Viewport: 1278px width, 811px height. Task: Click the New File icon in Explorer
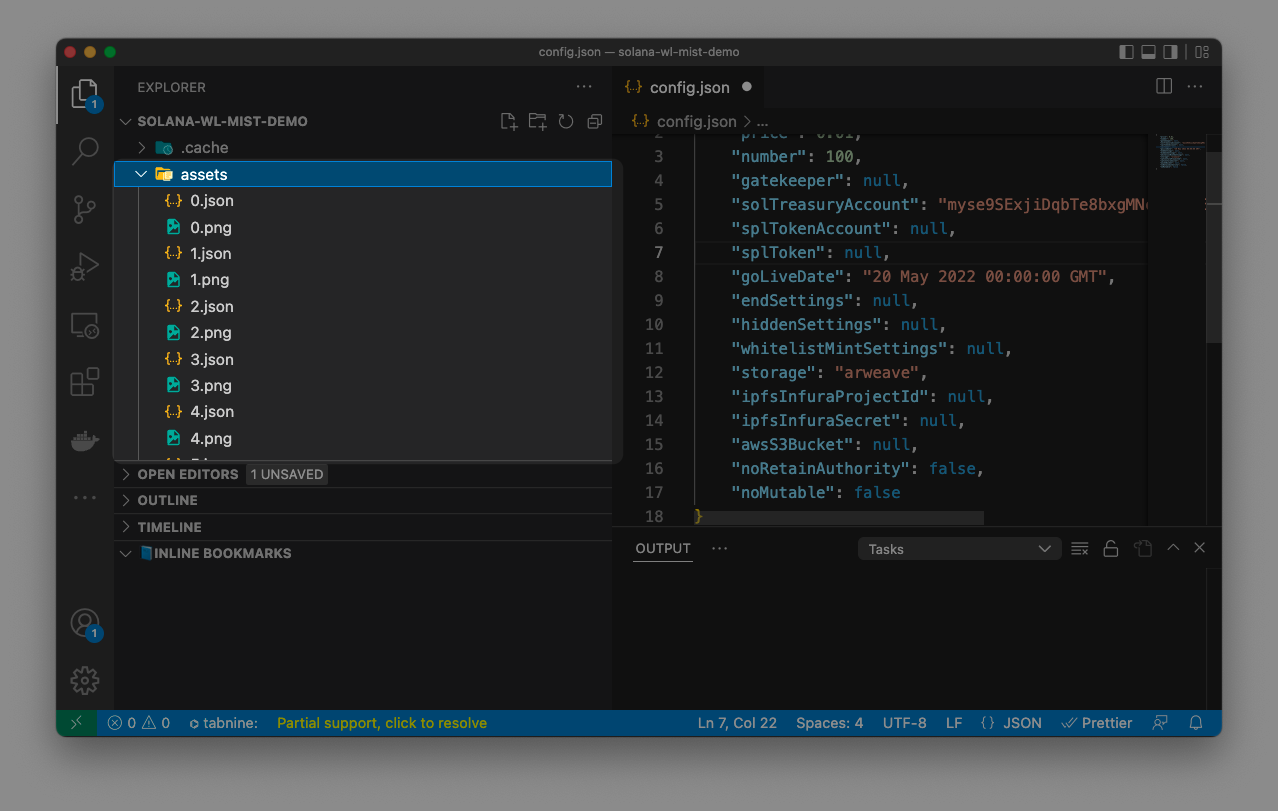pyautogui.click(x=509, y=122)
